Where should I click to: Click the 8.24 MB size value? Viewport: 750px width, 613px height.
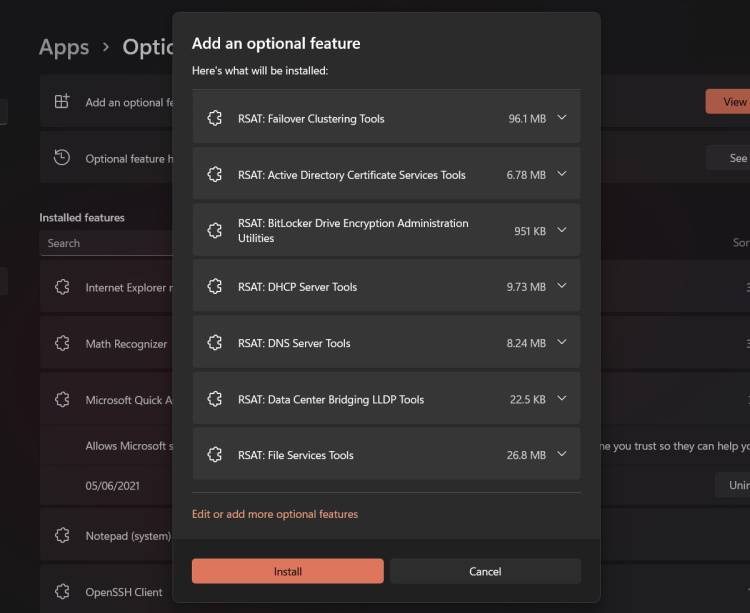coord(526,343)
